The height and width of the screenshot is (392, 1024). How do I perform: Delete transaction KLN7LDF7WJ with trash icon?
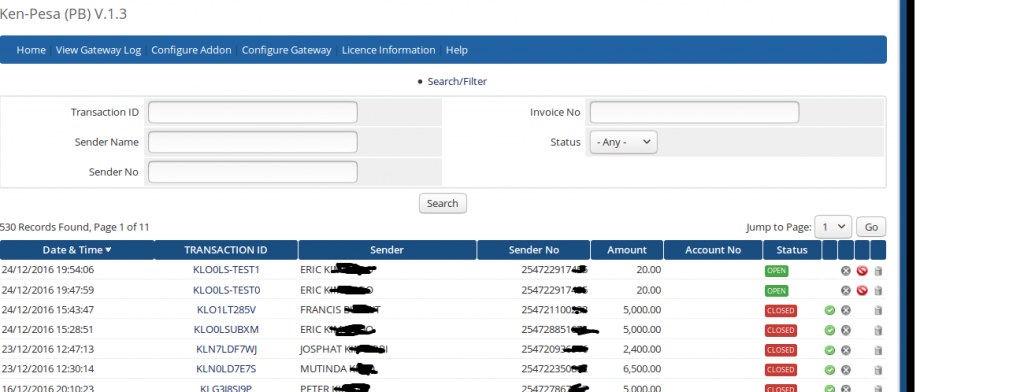pyautogui.click(x=878, y=351)
